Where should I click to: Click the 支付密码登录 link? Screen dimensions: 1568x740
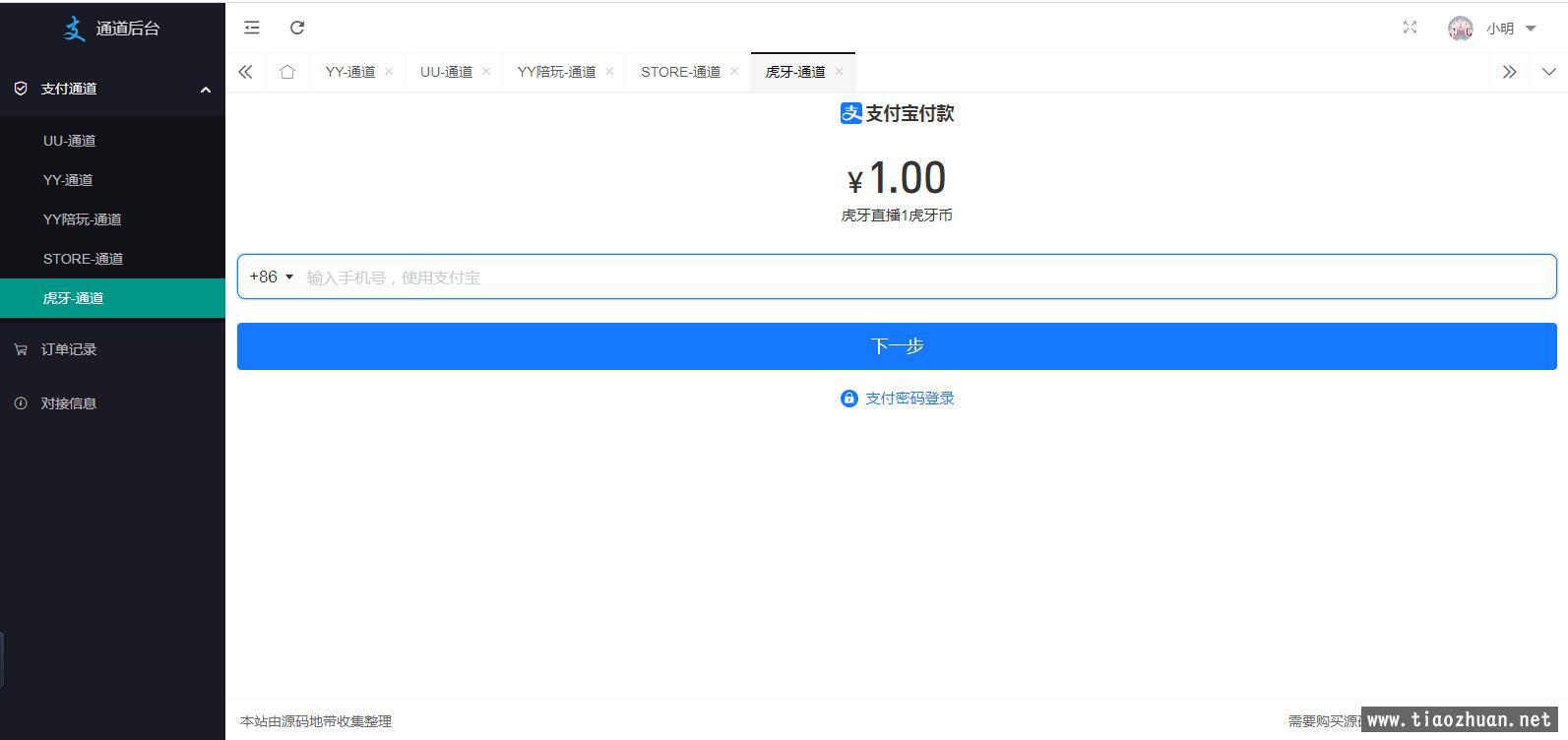(909, 399)
